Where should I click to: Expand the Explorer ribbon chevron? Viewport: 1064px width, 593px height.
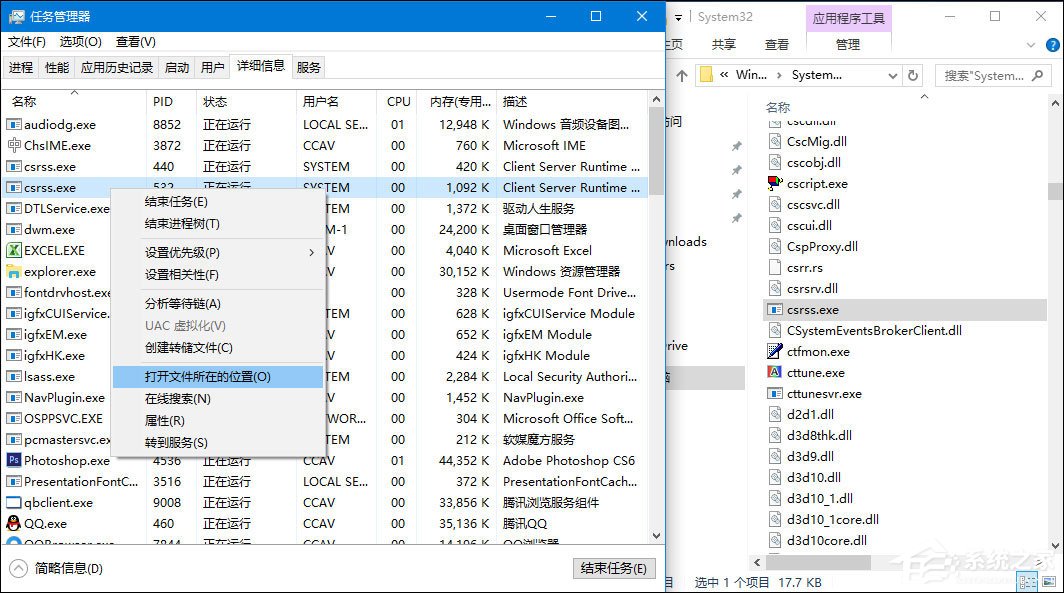[x=1031, y=45]
